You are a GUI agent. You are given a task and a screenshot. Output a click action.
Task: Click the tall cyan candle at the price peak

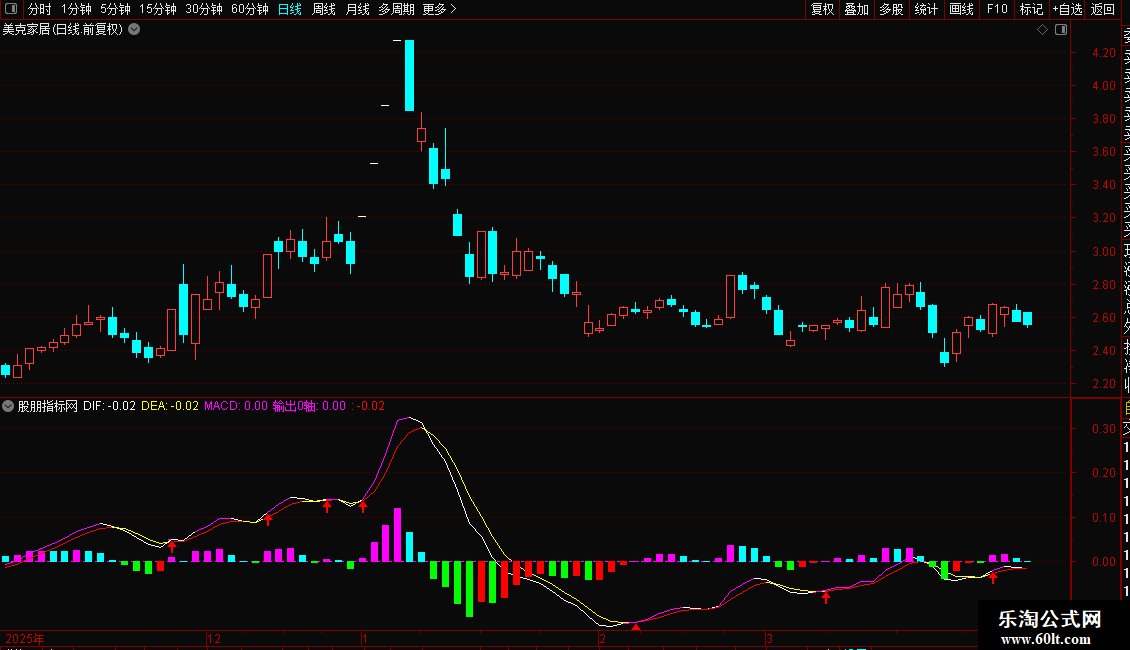pos(409,76)
